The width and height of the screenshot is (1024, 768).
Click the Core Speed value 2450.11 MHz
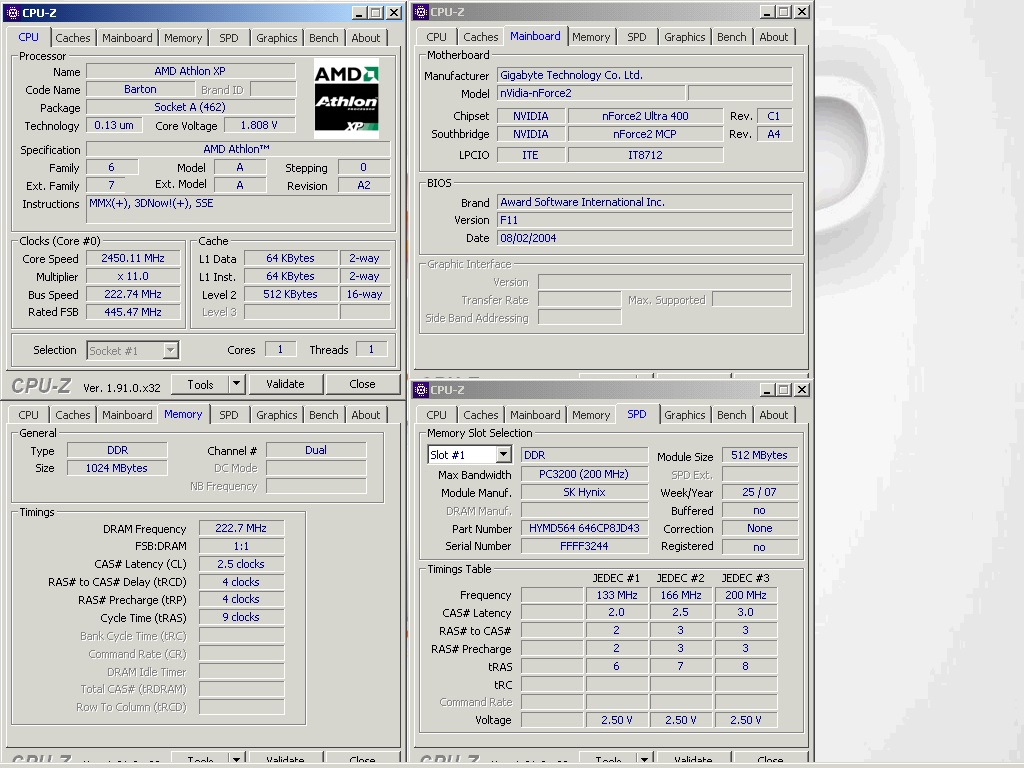tap(133, 259)
